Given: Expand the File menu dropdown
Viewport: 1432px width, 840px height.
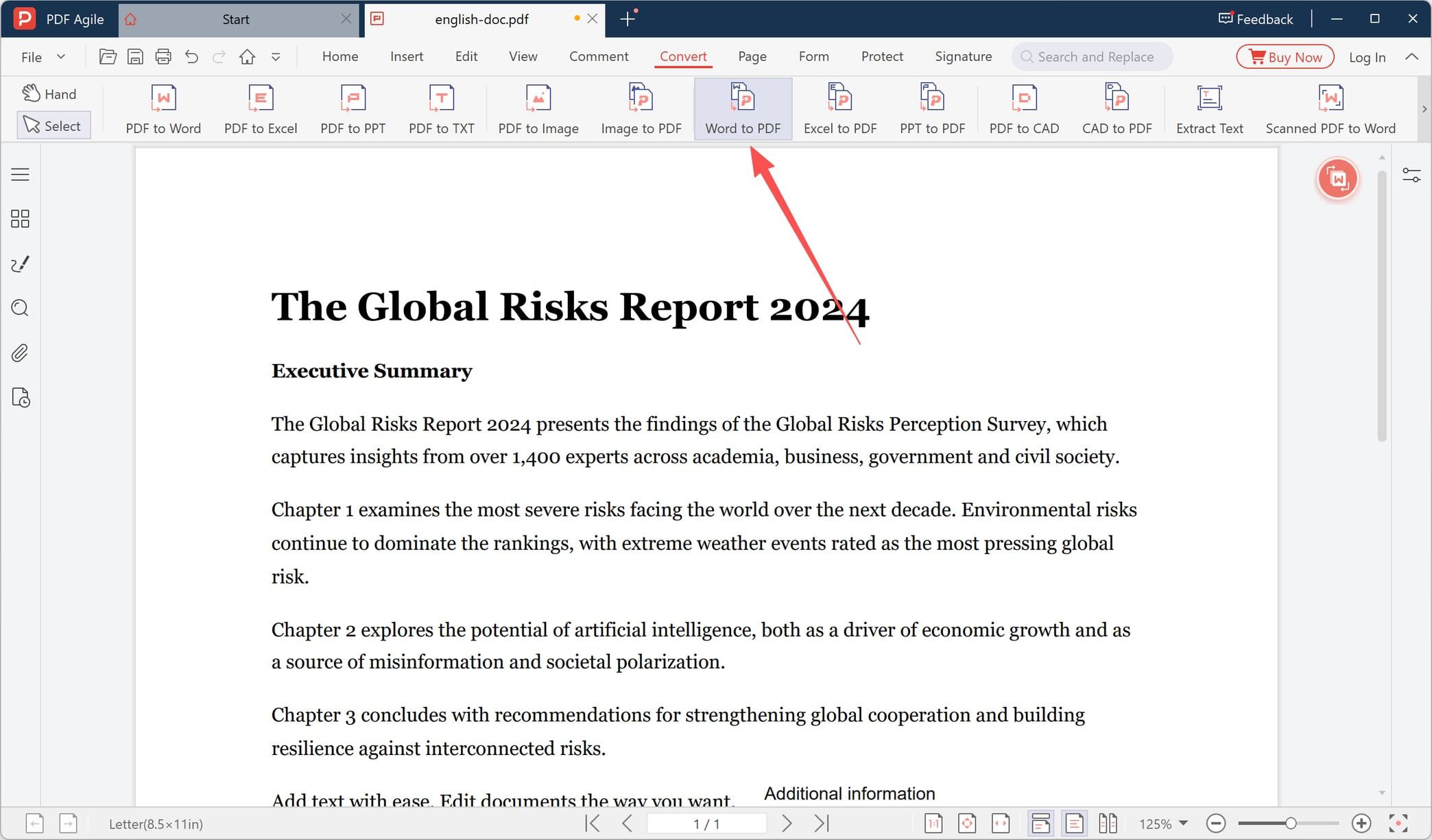Looking at the screenshot, I should (43, 57).
